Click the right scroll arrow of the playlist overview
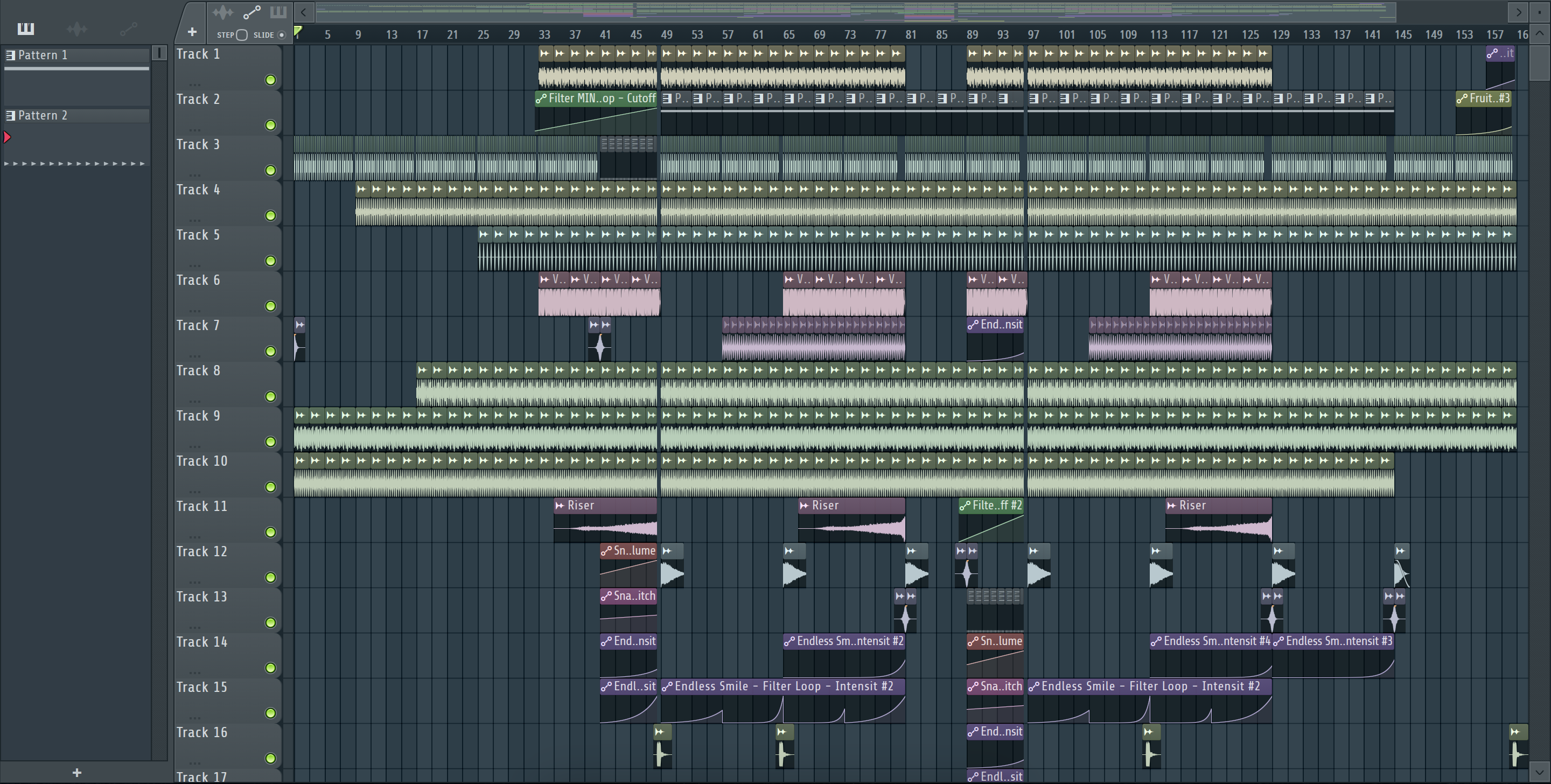The width and height of the screenshot is (1551, 784). point(1519,12)
